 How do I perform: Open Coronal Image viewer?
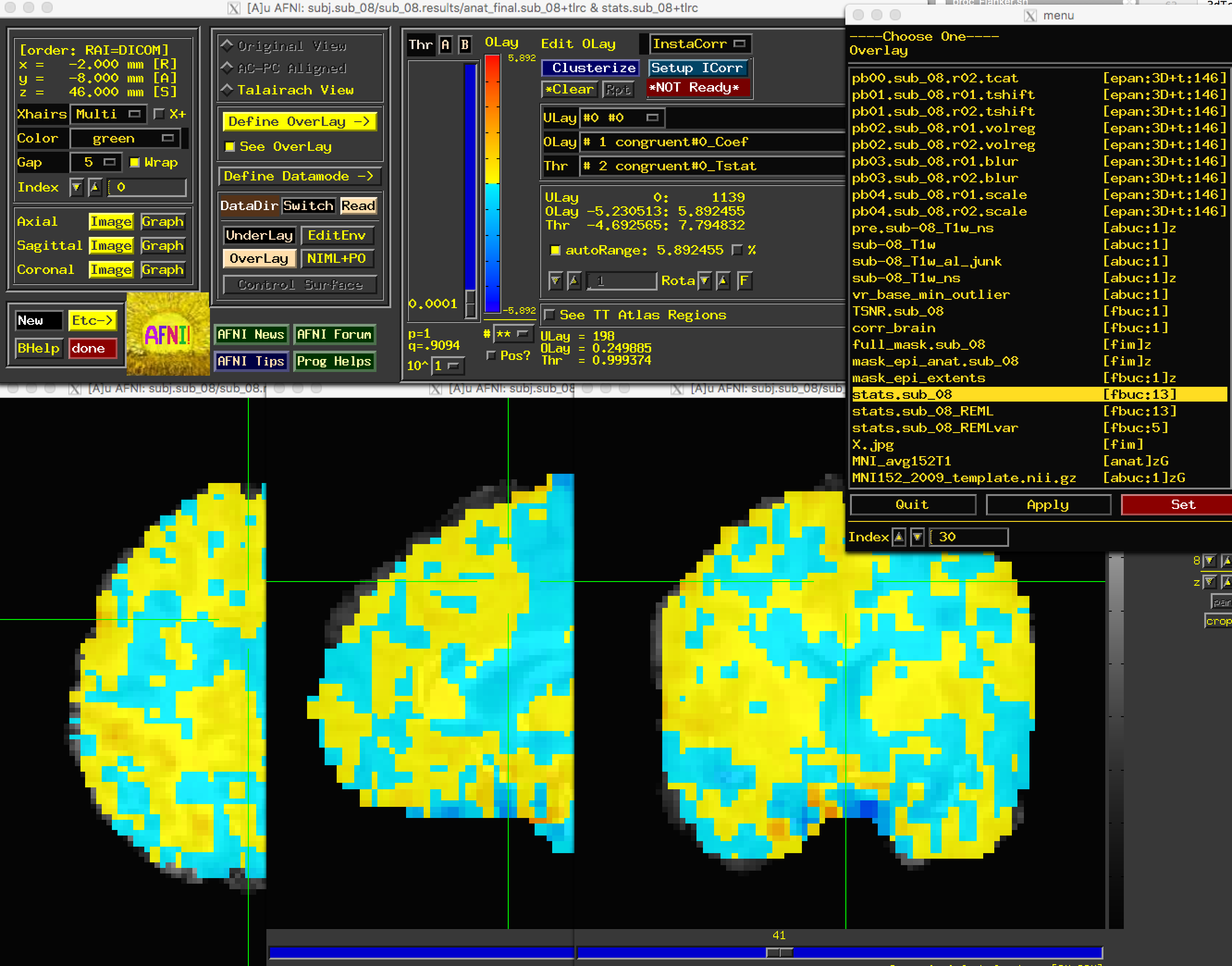click(111, 270)
